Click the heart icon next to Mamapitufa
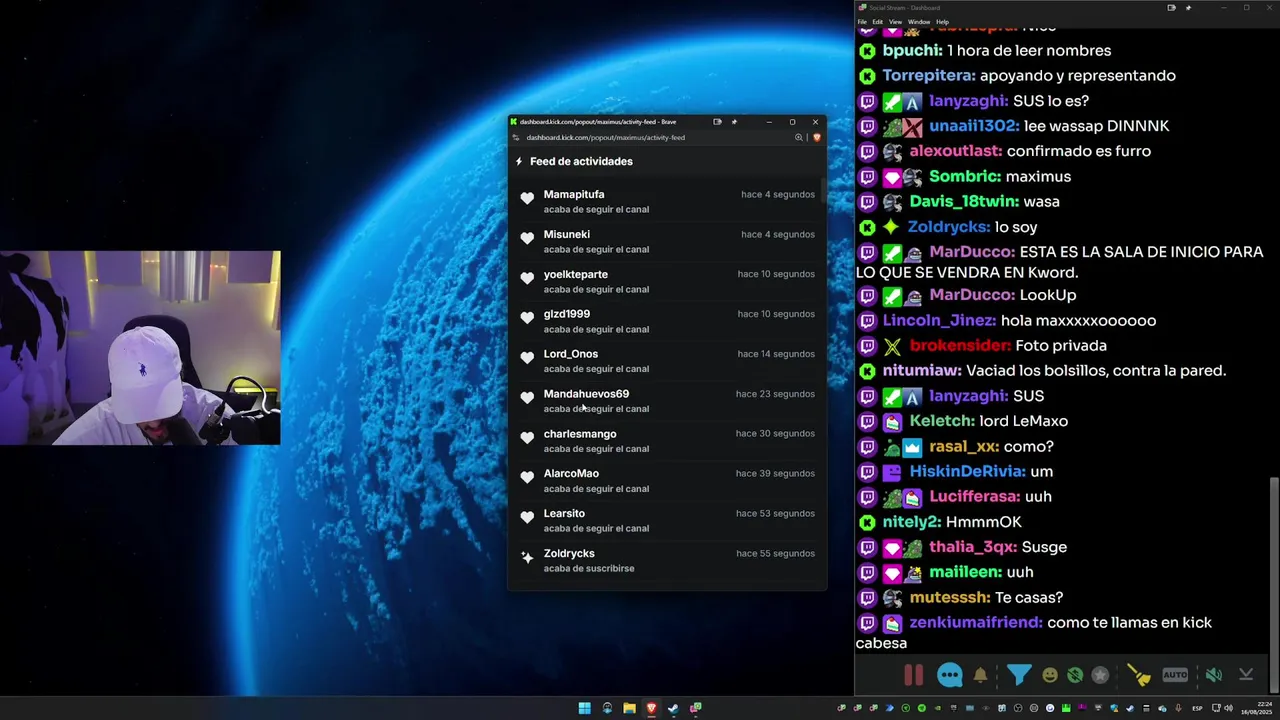Image resolution: width=1280 pixels, height=720 pixels. (x=527, y=198)
